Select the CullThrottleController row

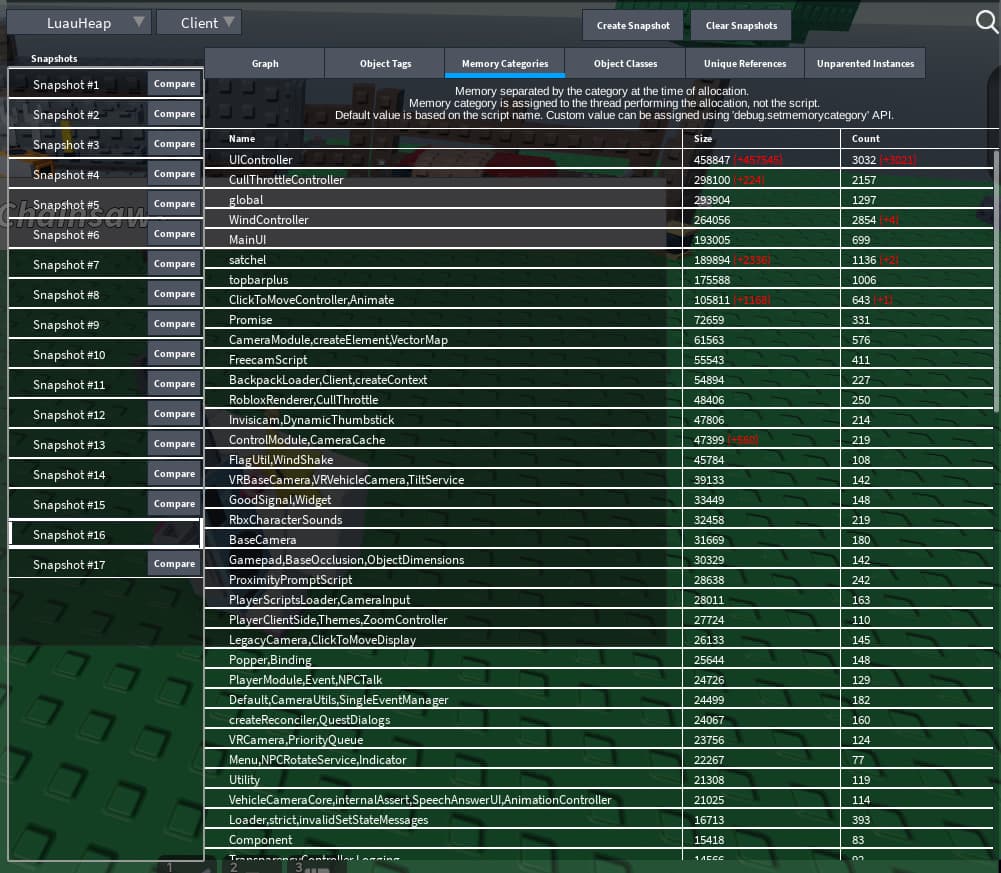point(599,179)
